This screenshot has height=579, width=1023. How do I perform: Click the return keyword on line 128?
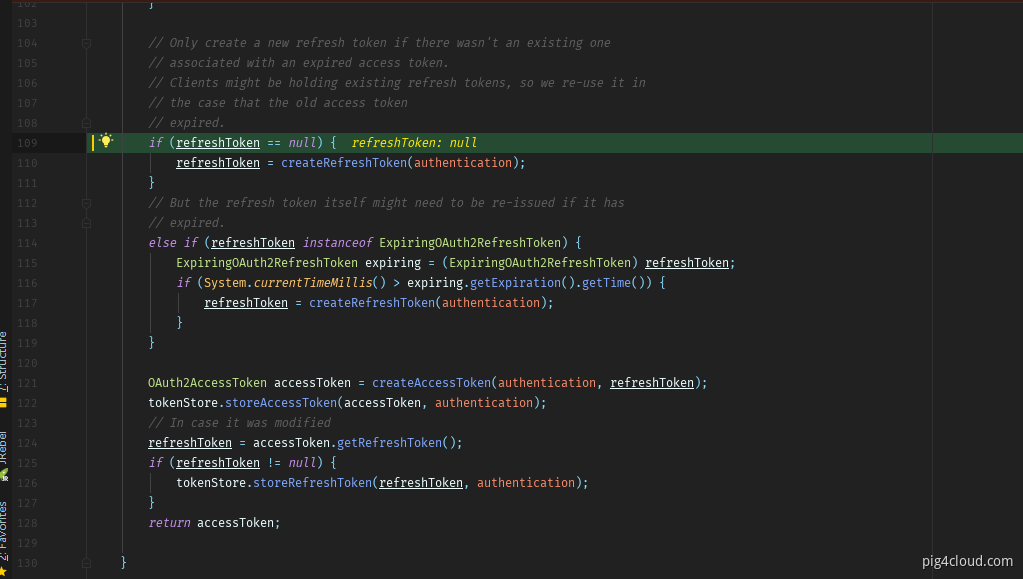pos(170,523)
